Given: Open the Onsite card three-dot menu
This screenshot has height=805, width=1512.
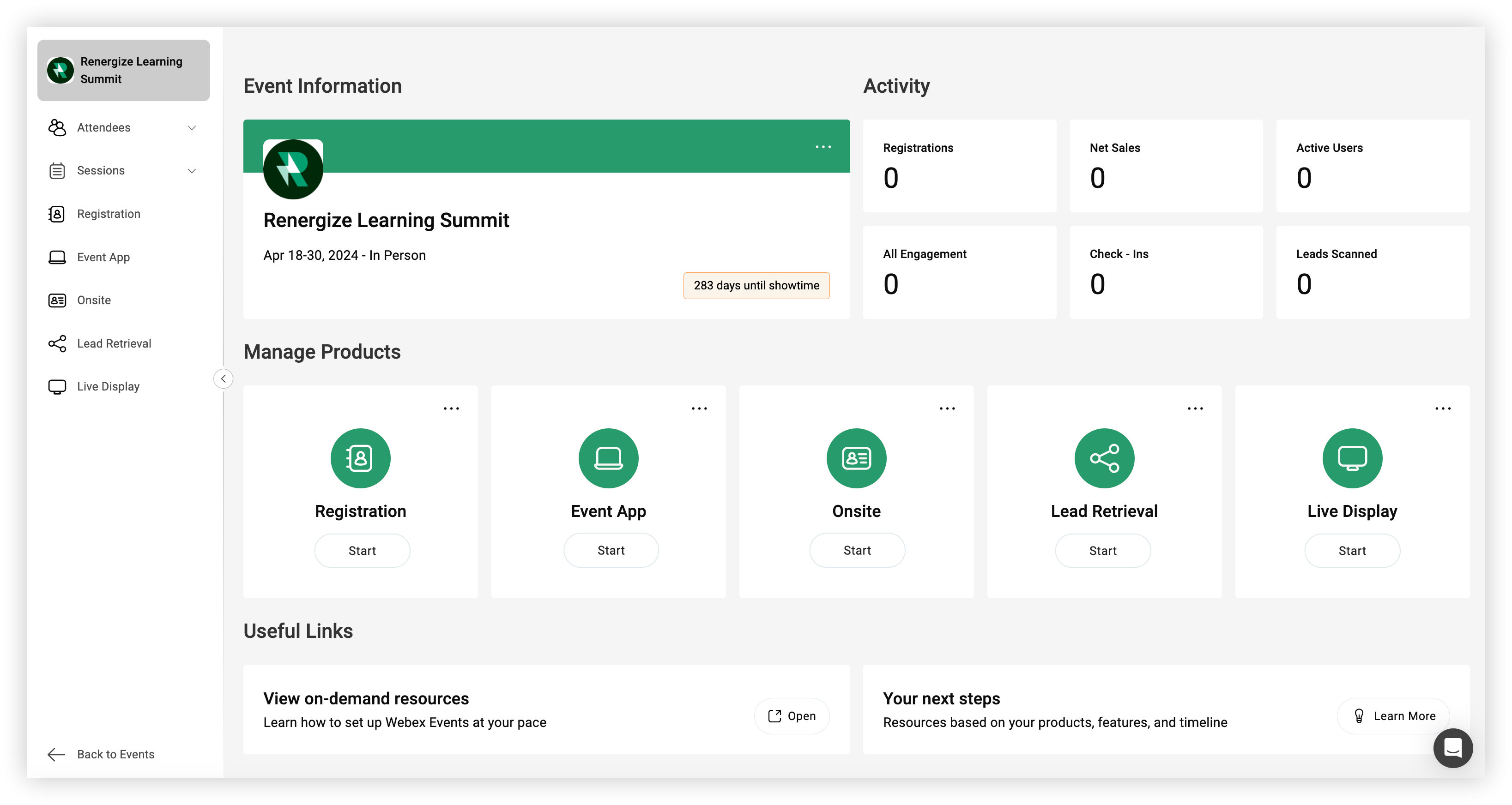Looking at the screenshot, I should click(947, 409).
